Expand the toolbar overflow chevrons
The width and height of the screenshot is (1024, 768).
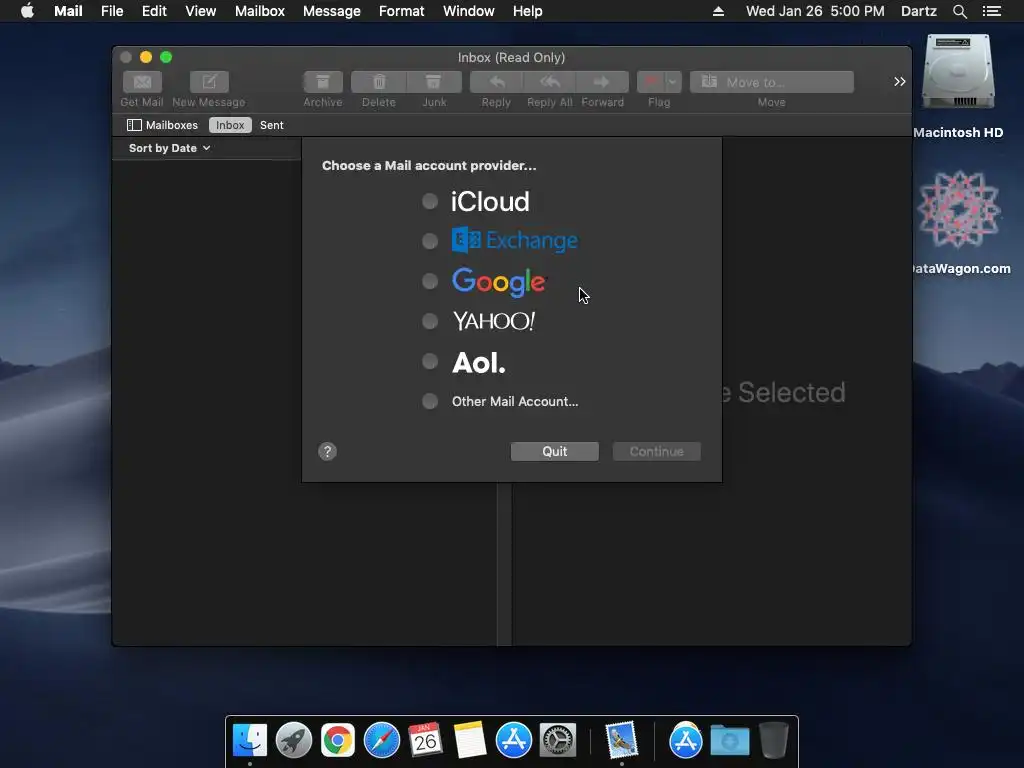tap(900, 82)
